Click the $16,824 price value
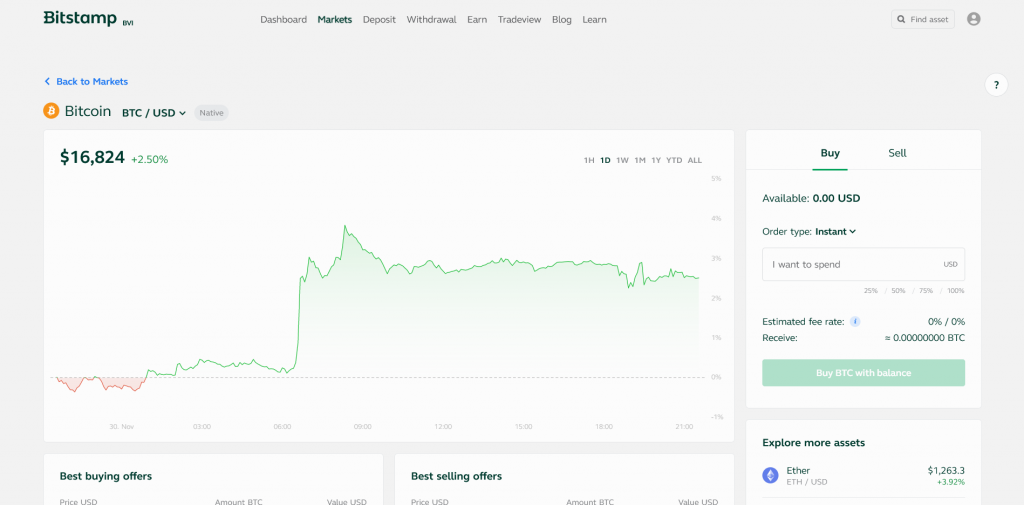 coord(92,157)
